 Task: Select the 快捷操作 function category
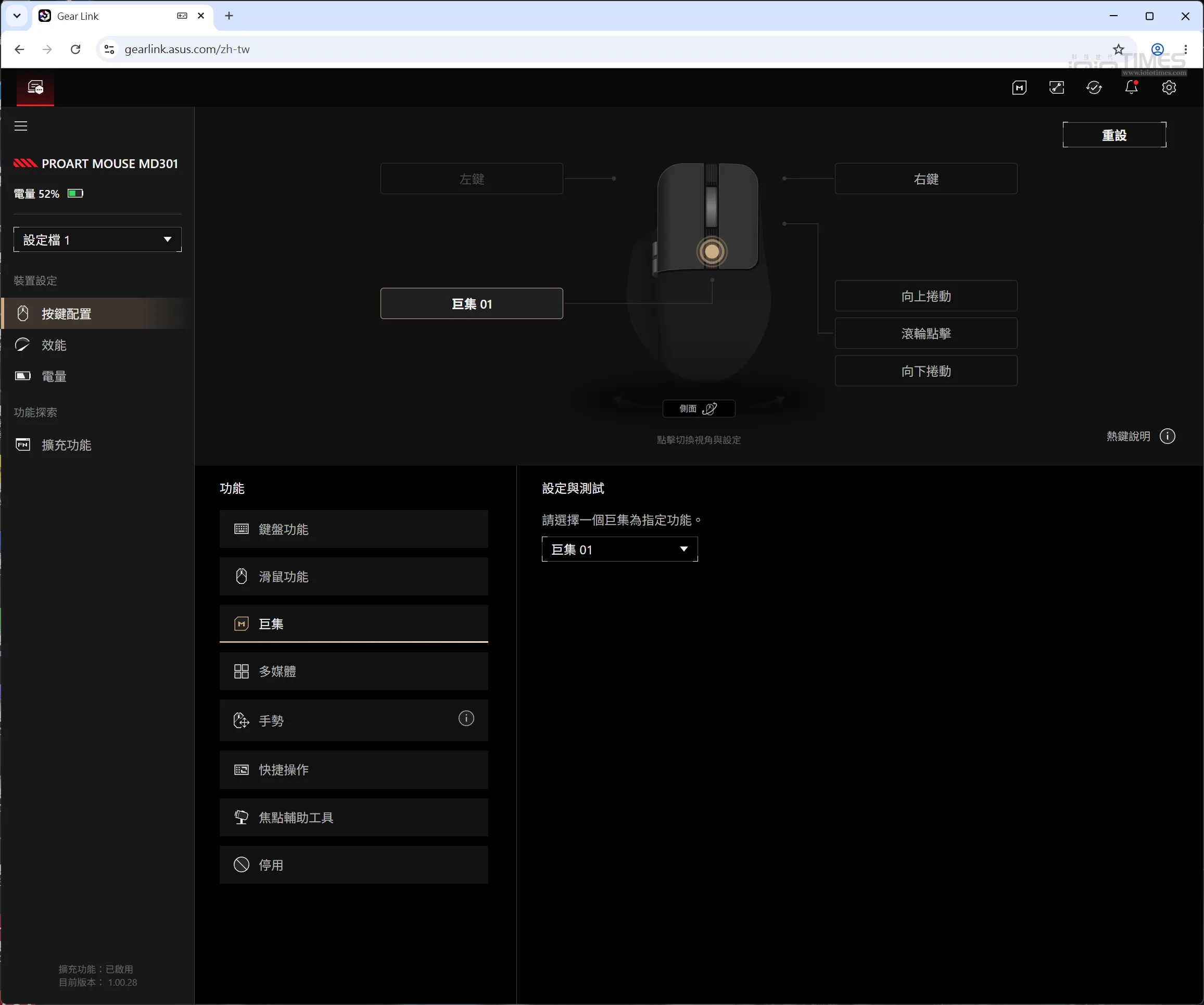[x=354, y=770]
